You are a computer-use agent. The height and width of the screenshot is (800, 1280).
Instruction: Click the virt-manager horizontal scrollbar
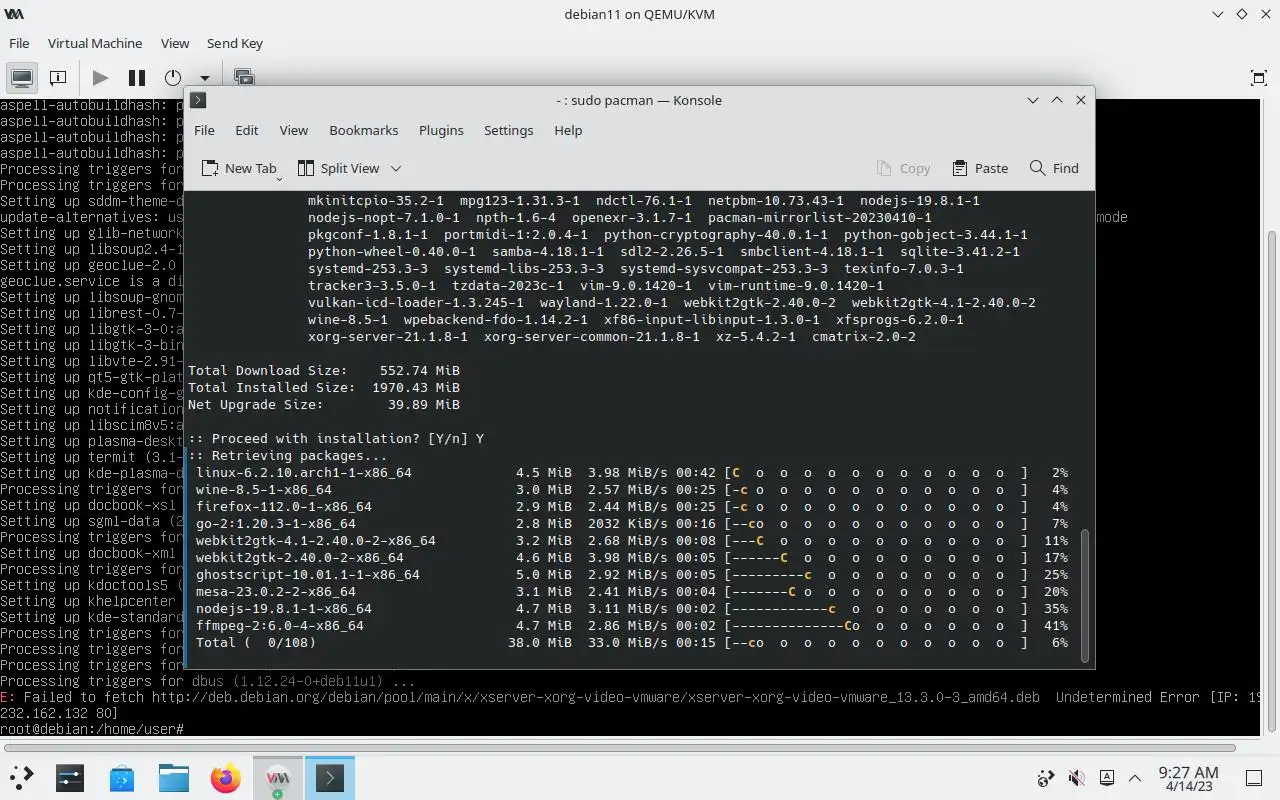620,747
